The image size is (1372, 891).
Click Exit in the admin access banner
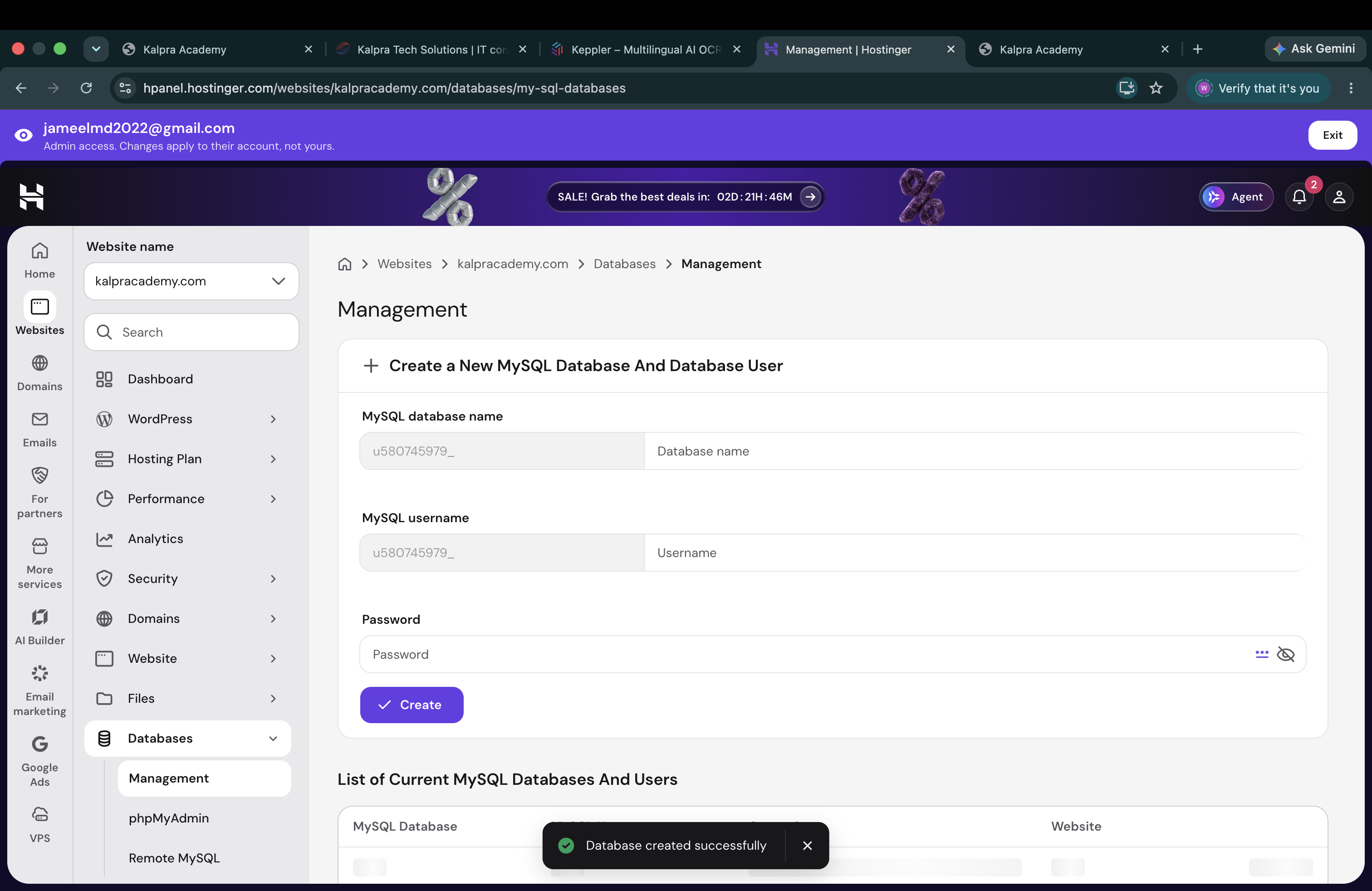click(x=1332, y=135)
